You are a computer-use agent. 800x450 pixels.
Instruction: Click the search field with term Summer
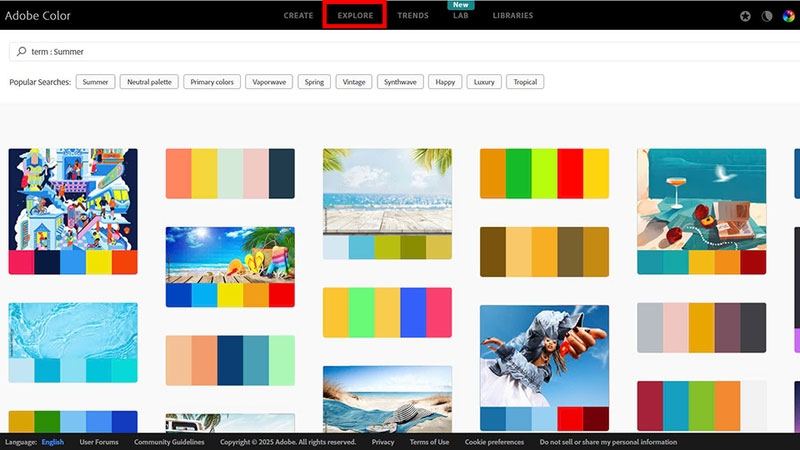tap(400, 51)
